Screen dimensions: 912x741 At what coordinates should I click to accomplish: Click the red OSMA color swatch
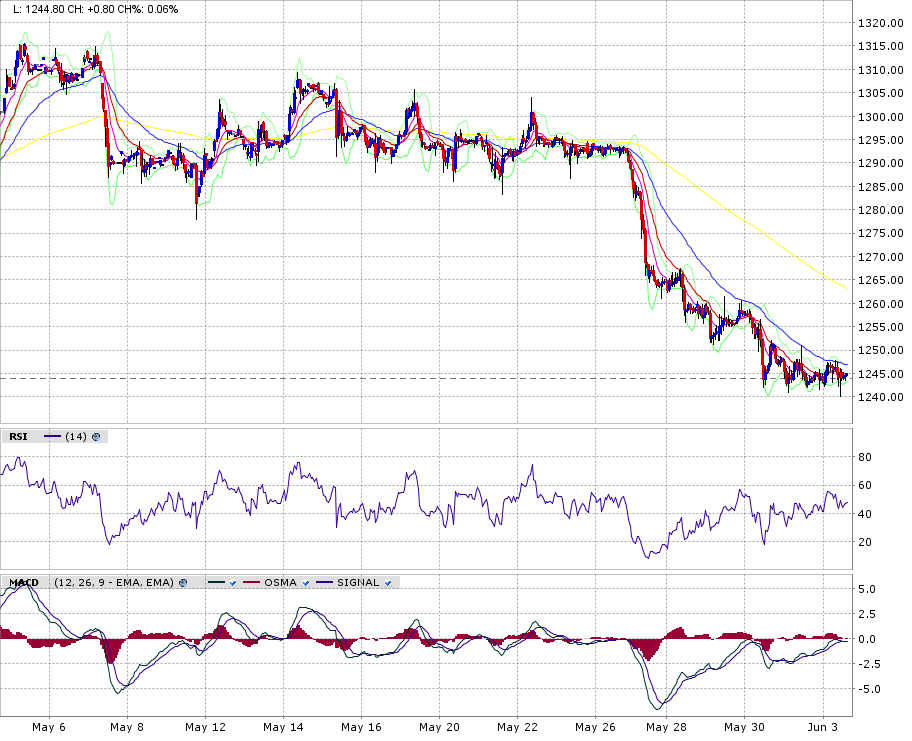point(251,582)
